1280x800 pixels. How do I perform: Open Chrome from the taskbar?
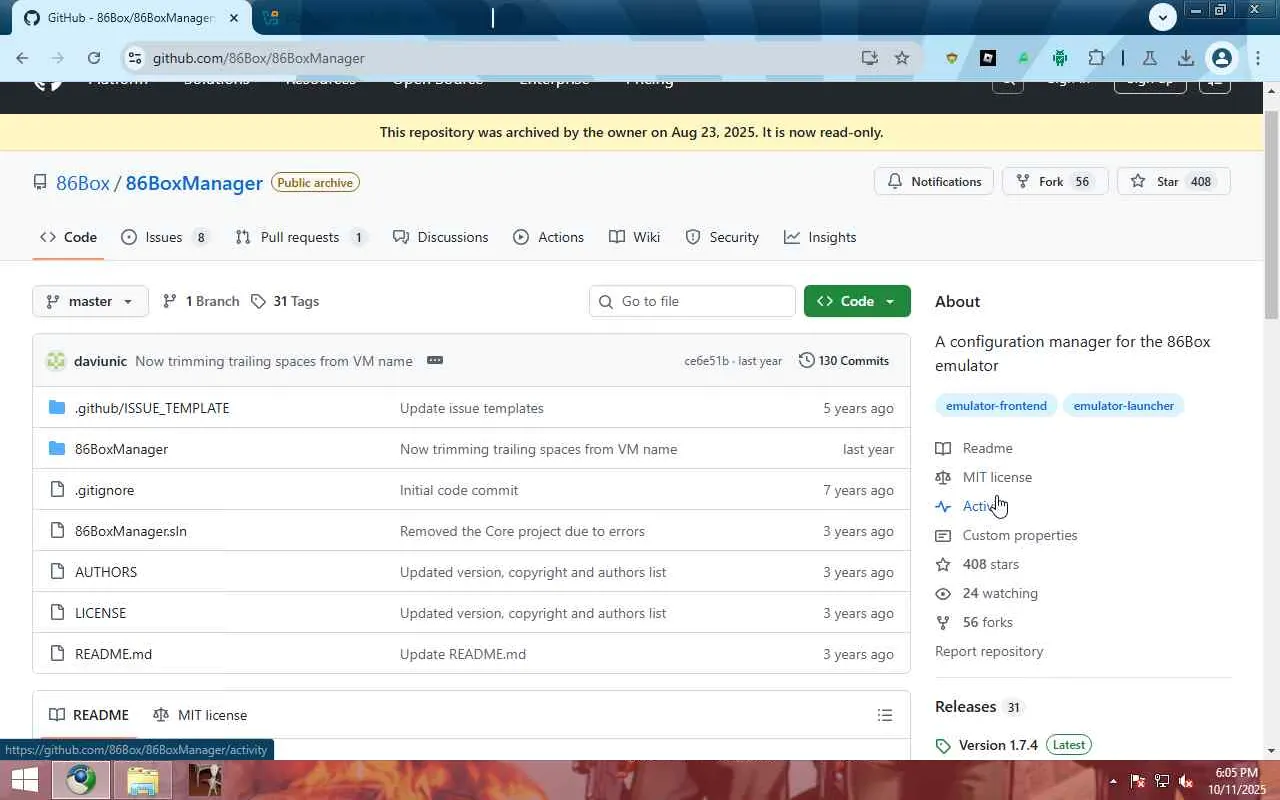pos(81,780)
